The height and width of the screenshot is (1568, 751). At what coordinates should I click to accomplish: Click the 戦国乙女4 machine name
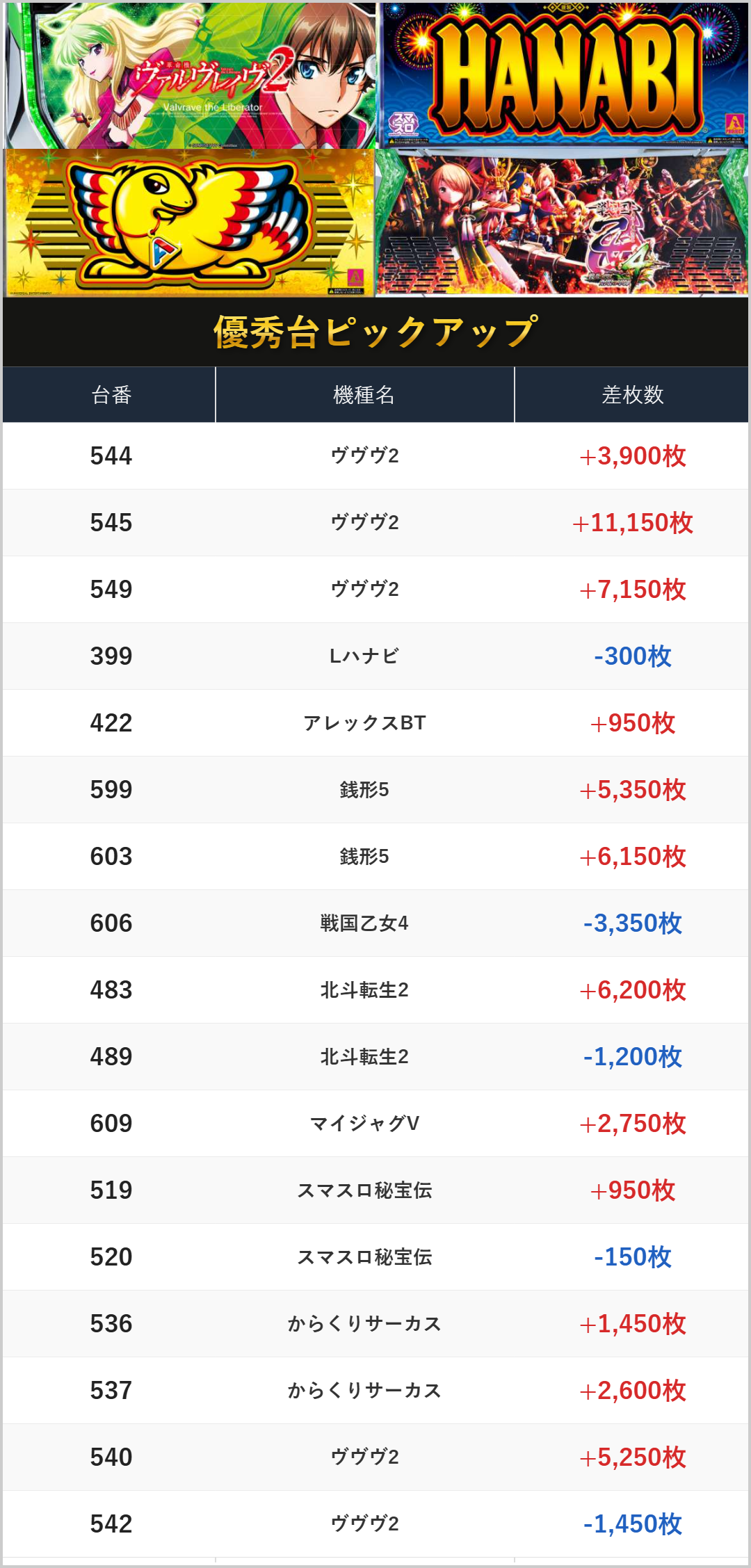[364, 923]
